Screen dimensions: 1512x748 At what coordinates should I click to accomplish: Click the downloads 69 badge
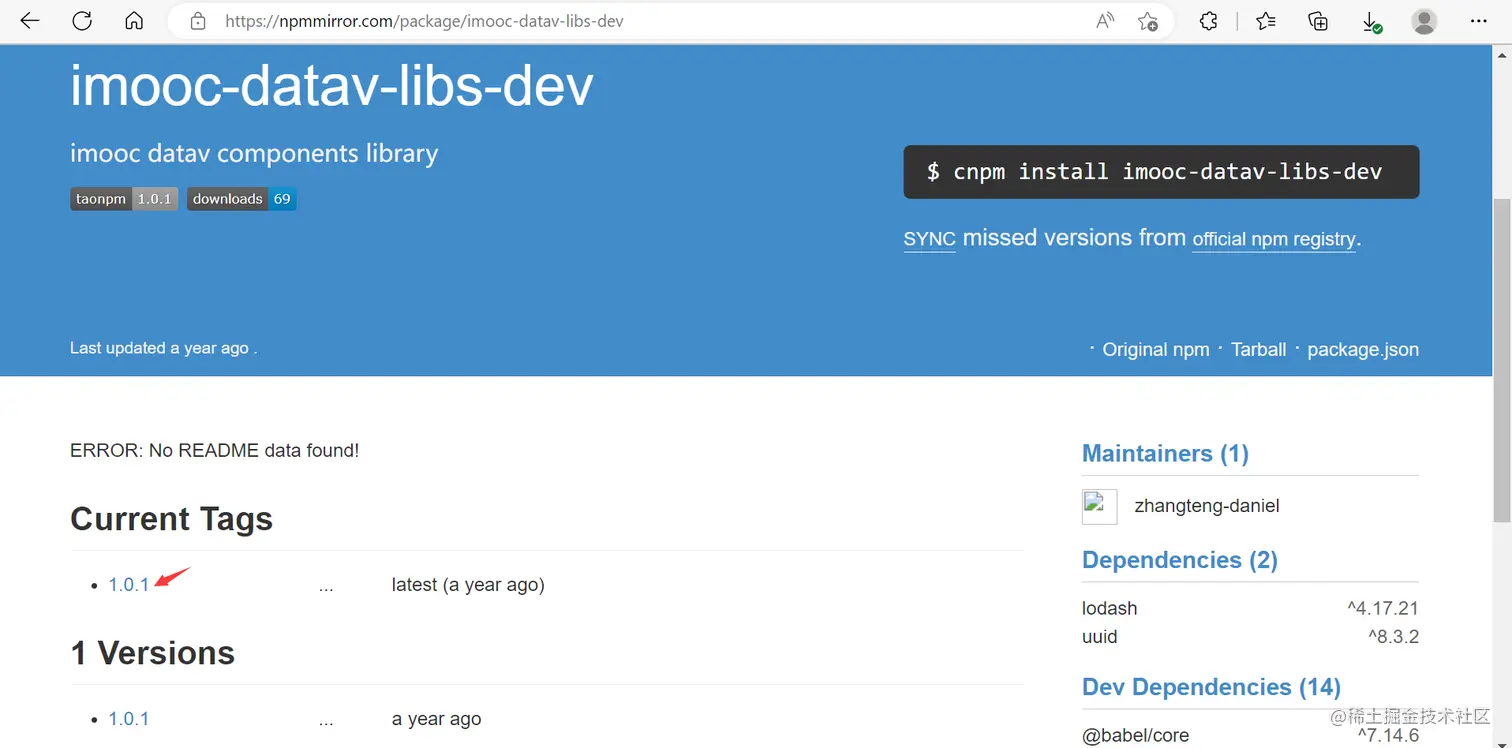pos(241,199)
